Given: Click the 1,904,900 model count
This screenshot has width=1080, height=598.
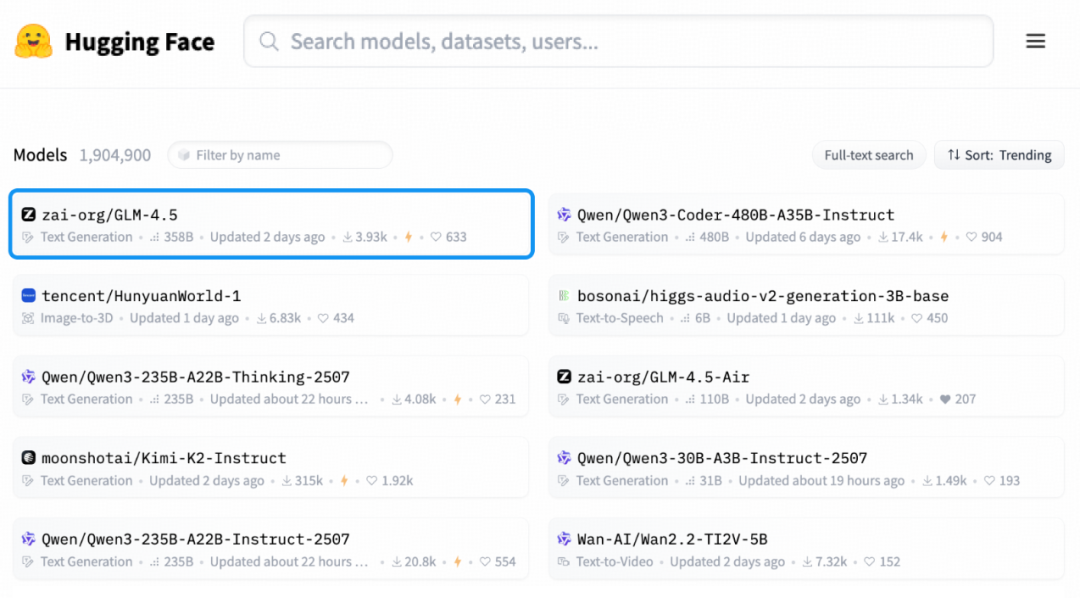Looking at the screenshot, I should (115, 155).
